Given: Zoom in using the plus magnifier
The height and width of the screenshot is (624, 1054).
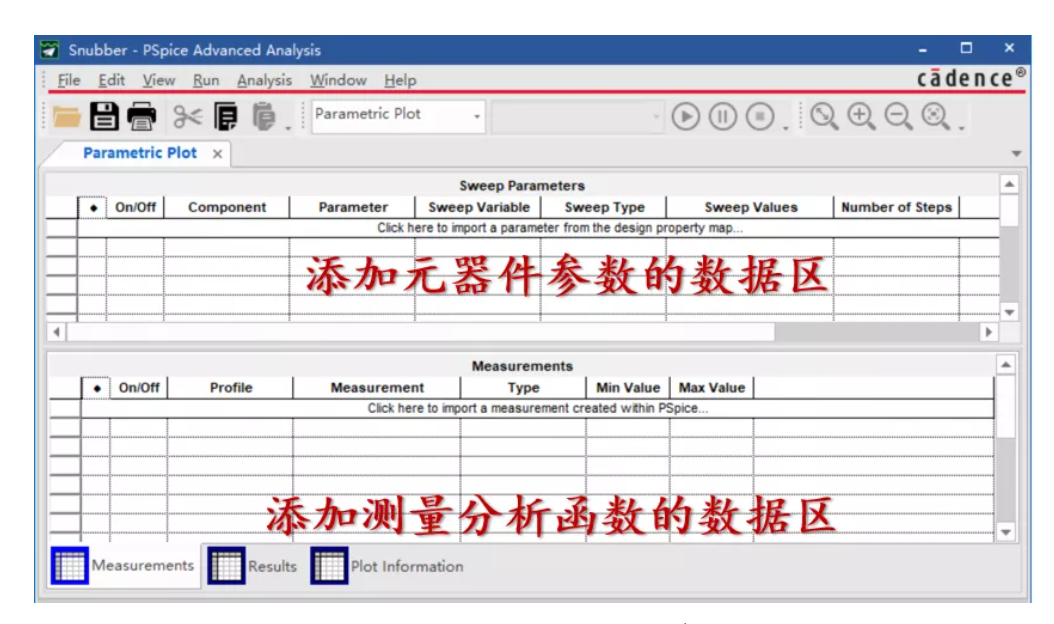Looking at the screenshot, I should pyautogui.click(x=861, y=116).
